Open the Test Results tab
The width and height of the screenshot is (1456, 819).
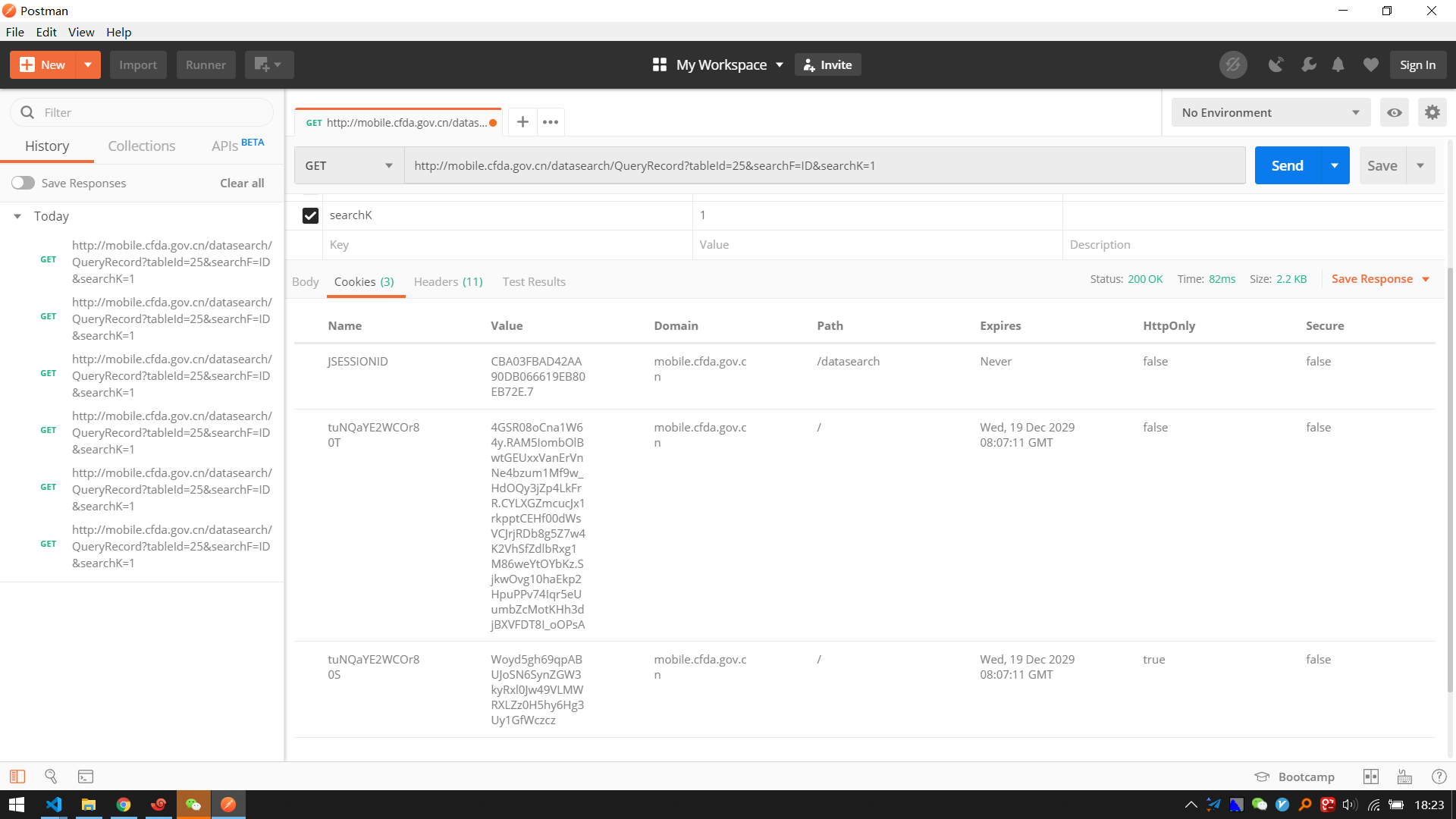pyautogui.click(x=534, y=282)
